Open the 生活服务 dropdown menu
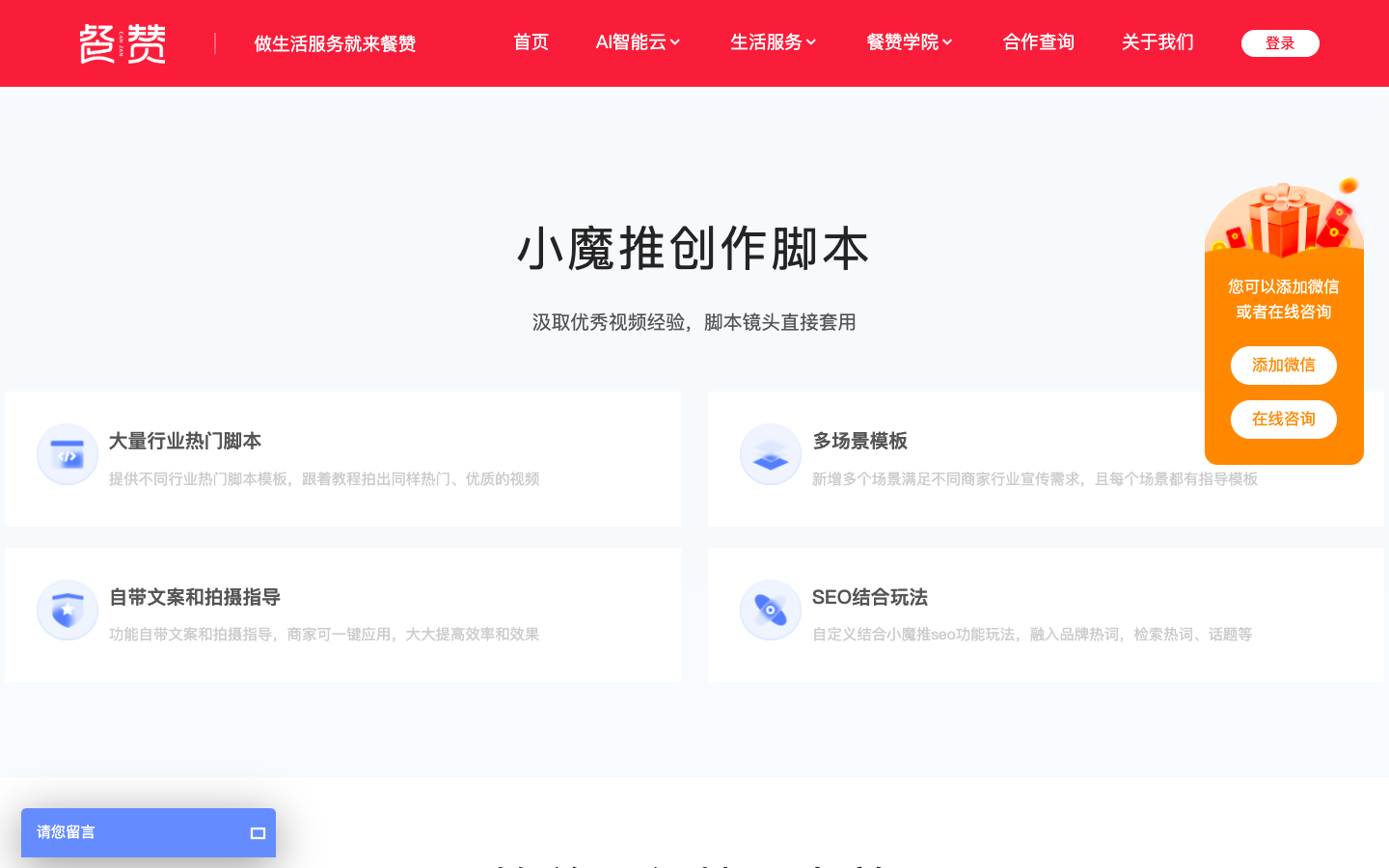This screenshot has width=1389, height=868. click(x=773, y=42)
